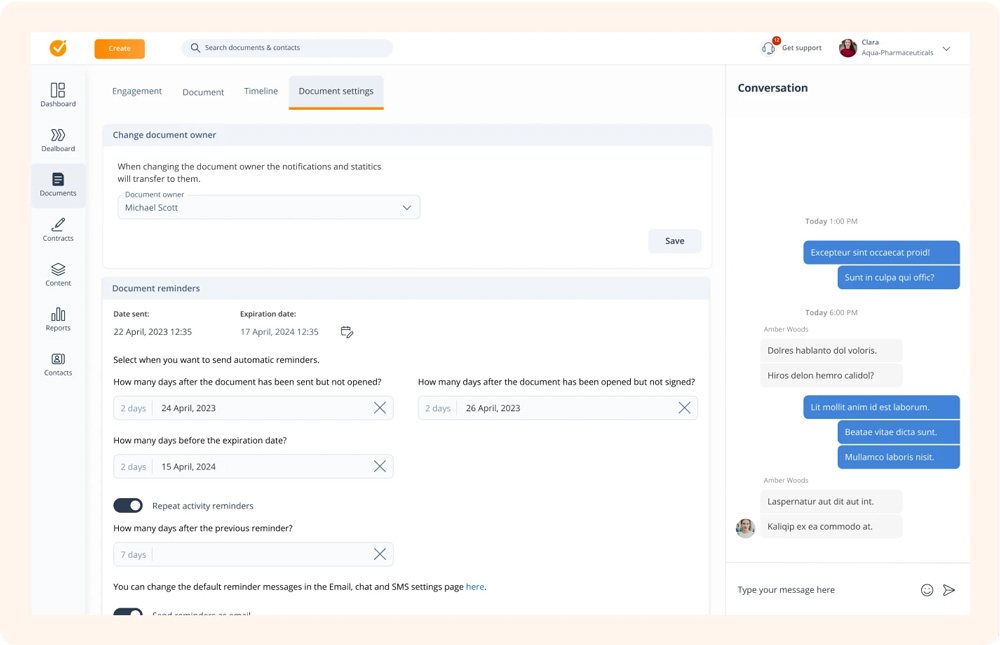Screen dimensions: 1000x645
Task: Switch to the Engagement tab
Action: 137,91
